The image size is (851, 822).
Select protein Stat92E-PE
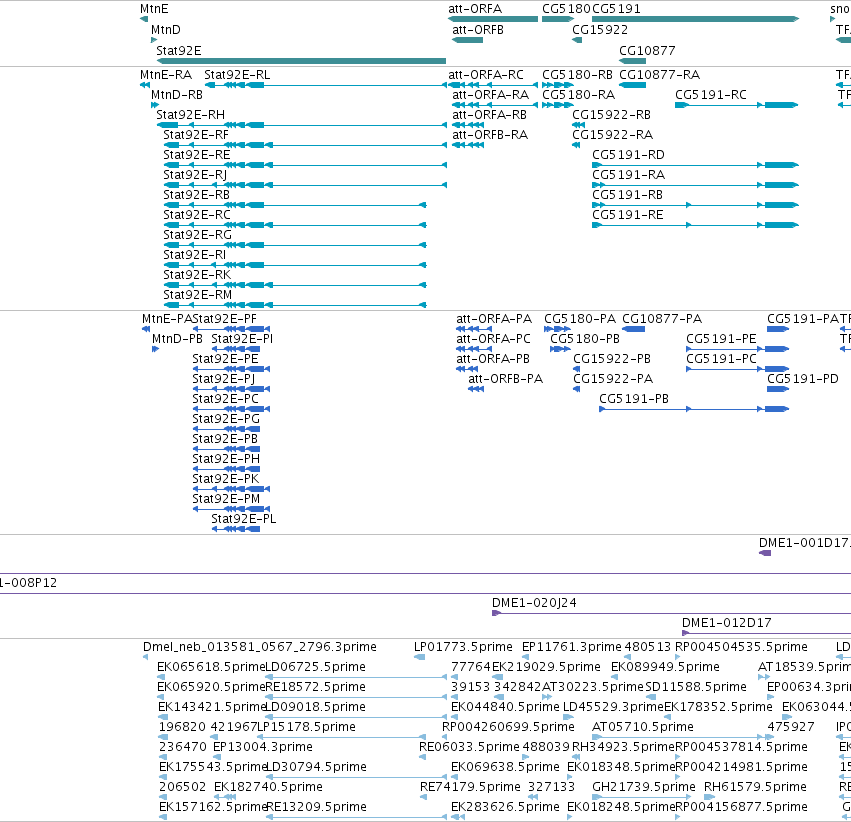pos(232,369)
